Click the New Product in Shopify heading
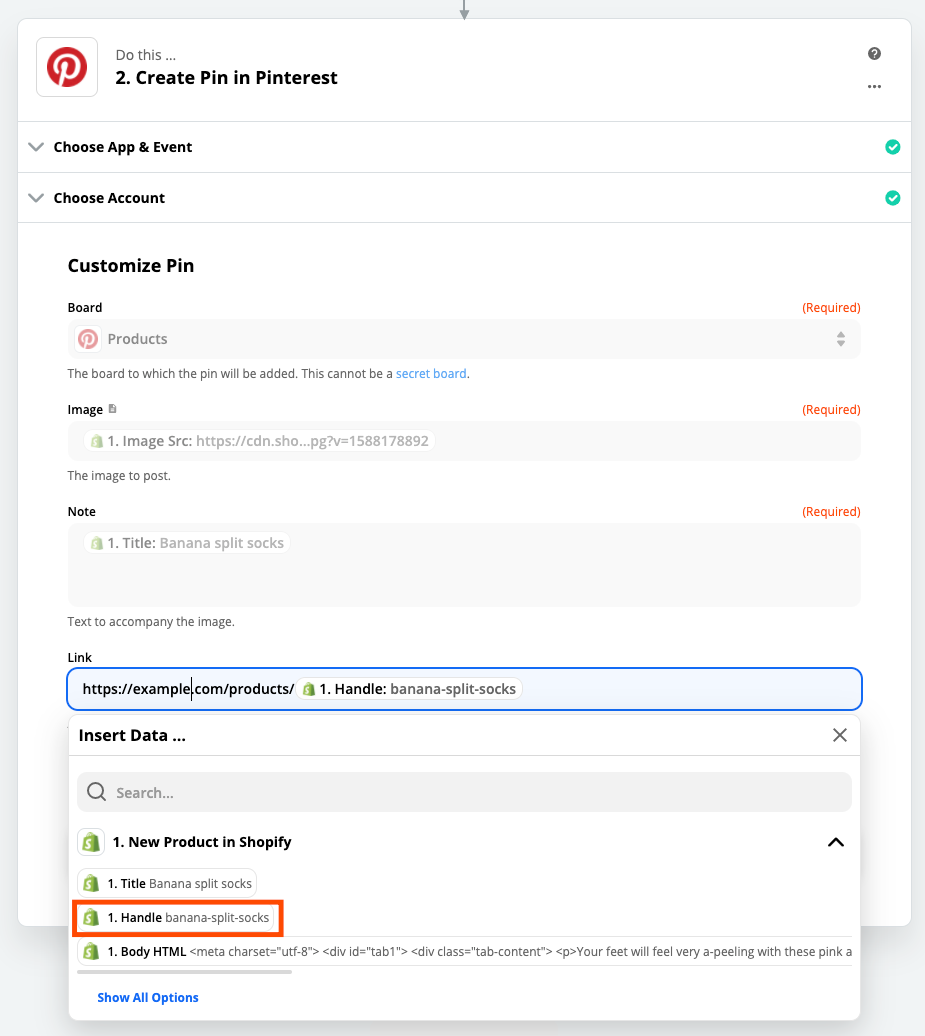Screen dimensions: 925x1036 [x=202, y=842]
